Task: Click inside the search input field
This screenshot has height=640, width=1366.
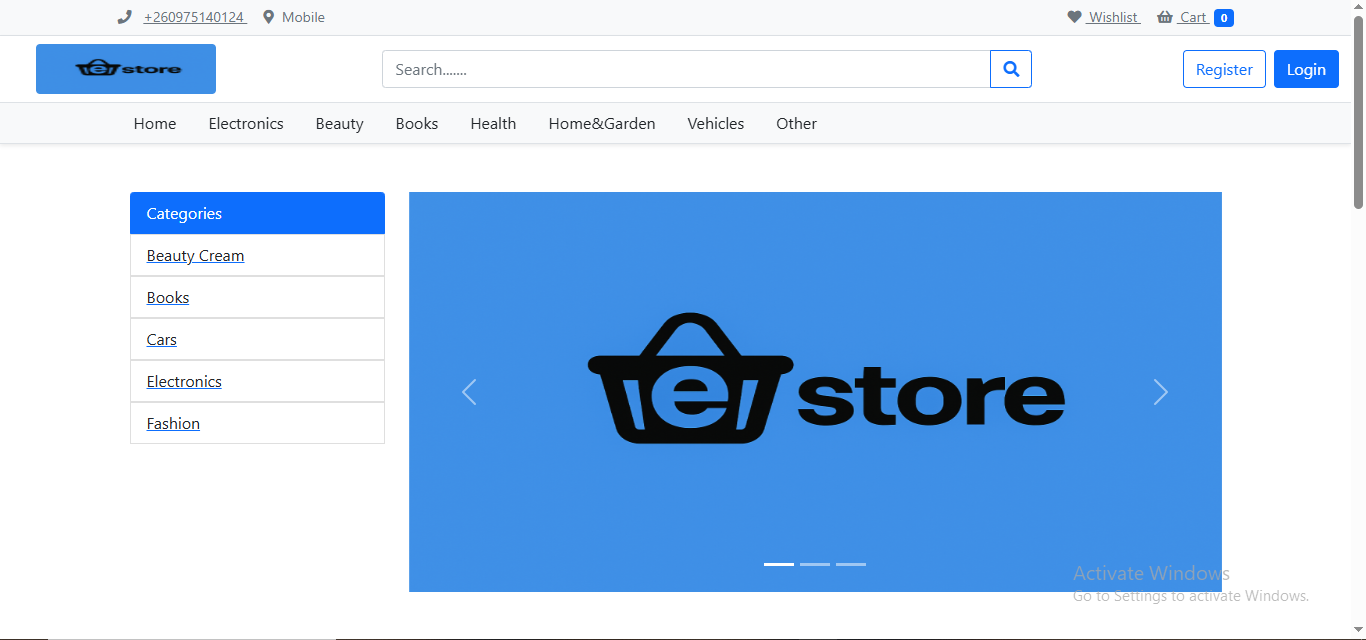Action: [x=686, y=68]
